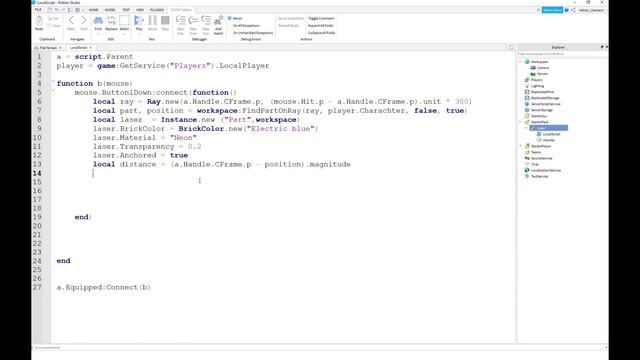Click the Toggle Comment action
Viewport: 640px width, 360px height.
pyautogui.click(x=321, y=18)
